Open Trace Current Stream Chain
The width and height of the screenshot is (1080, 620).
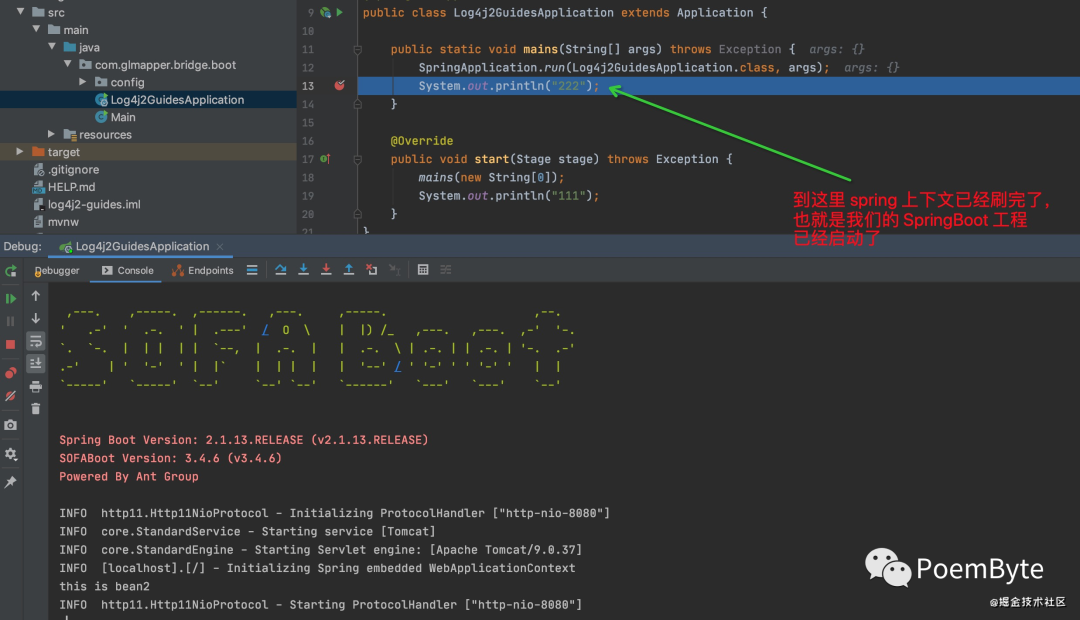click(x=446, y=269)
